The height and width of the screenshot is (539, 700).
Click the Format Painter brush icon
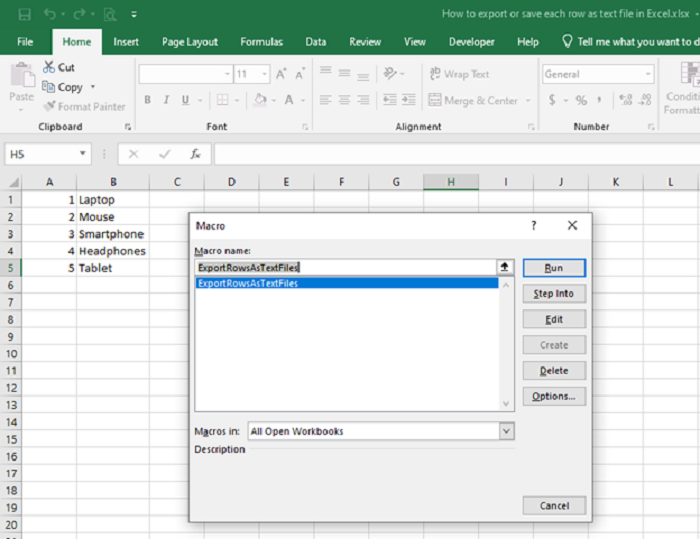(49, 106)
